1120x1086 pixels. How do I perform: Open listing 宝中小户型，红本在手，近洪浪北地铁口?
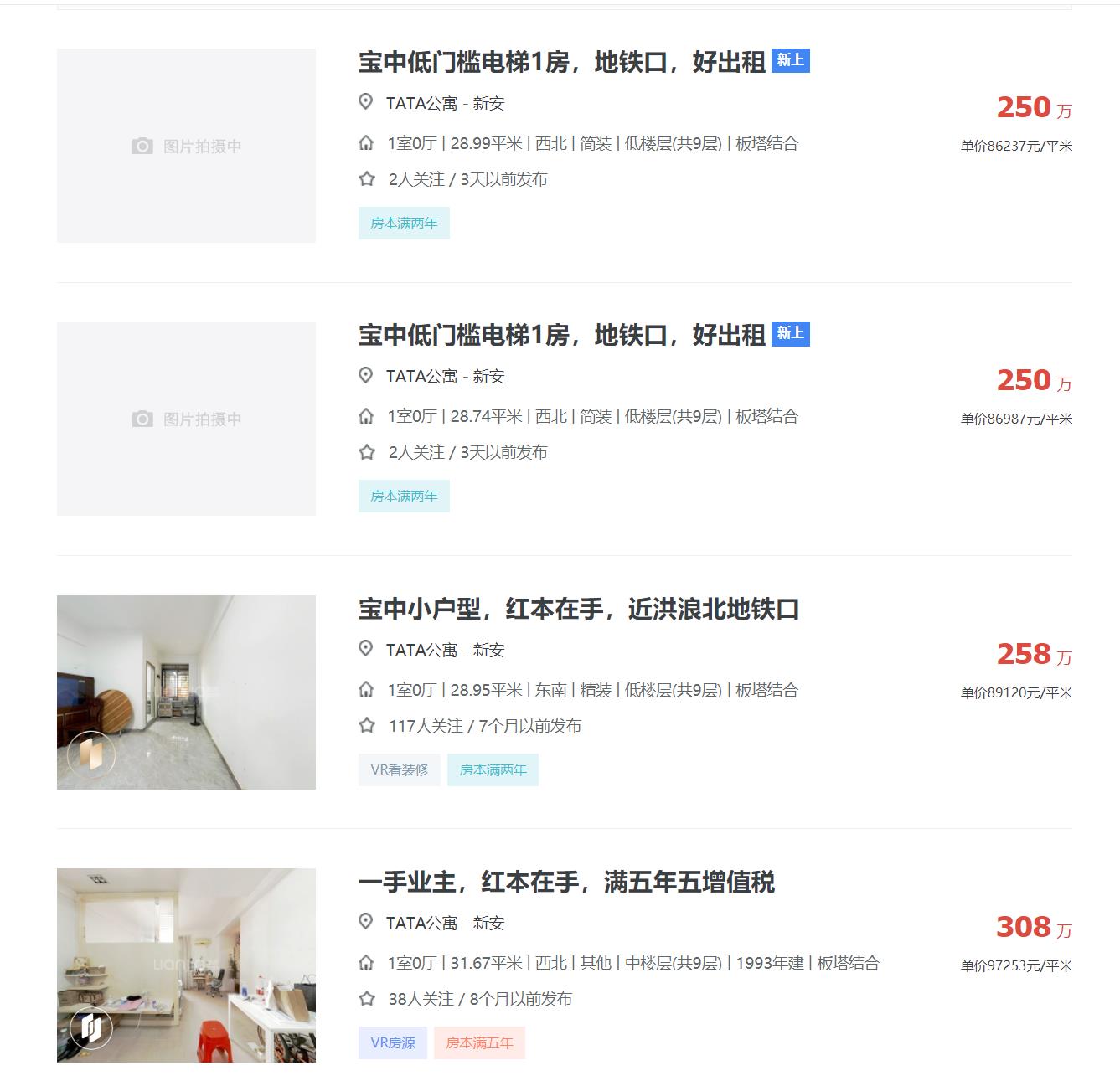click(x=579, y=609)
